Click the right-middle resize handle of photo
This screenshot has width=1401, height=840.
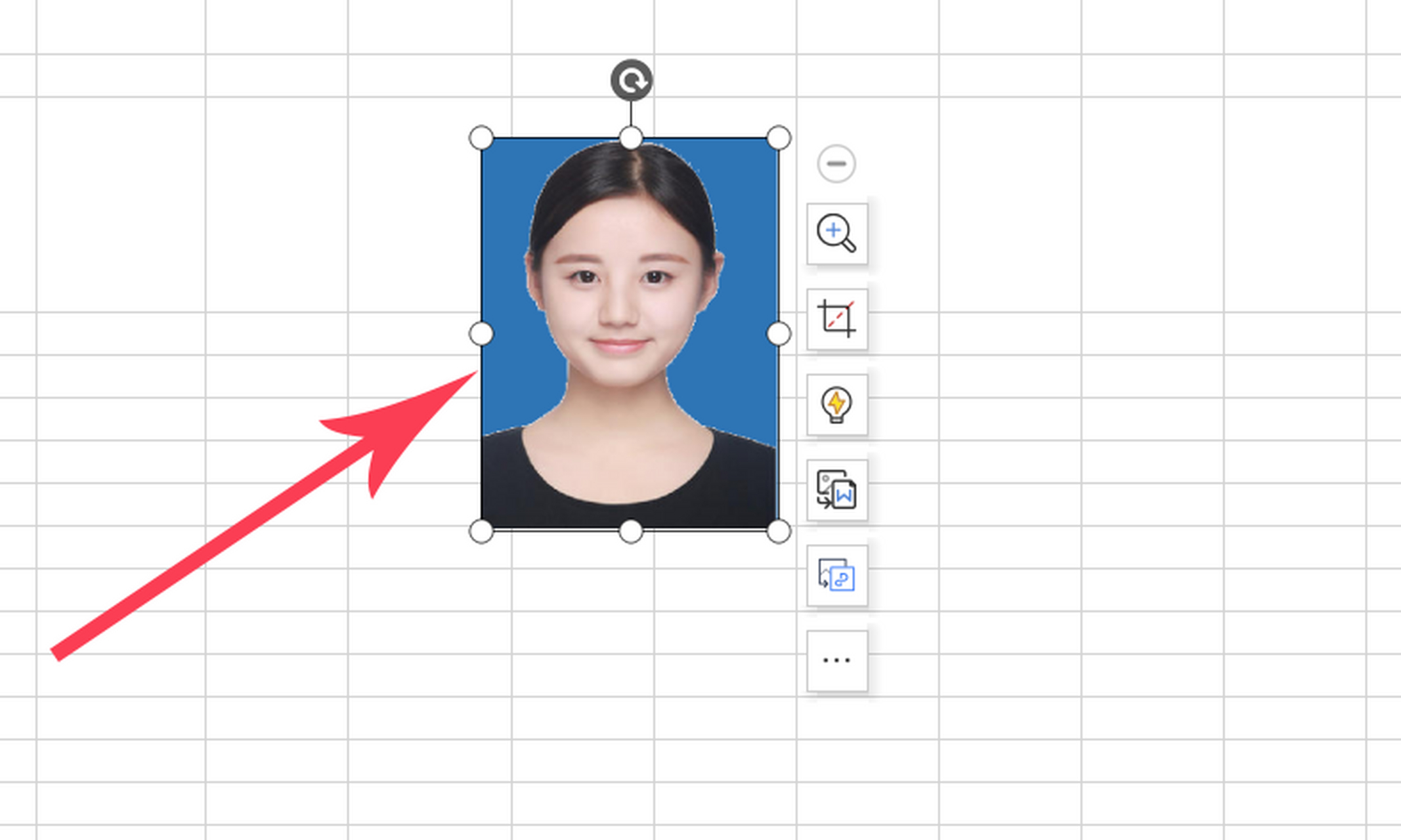[779, 333]
